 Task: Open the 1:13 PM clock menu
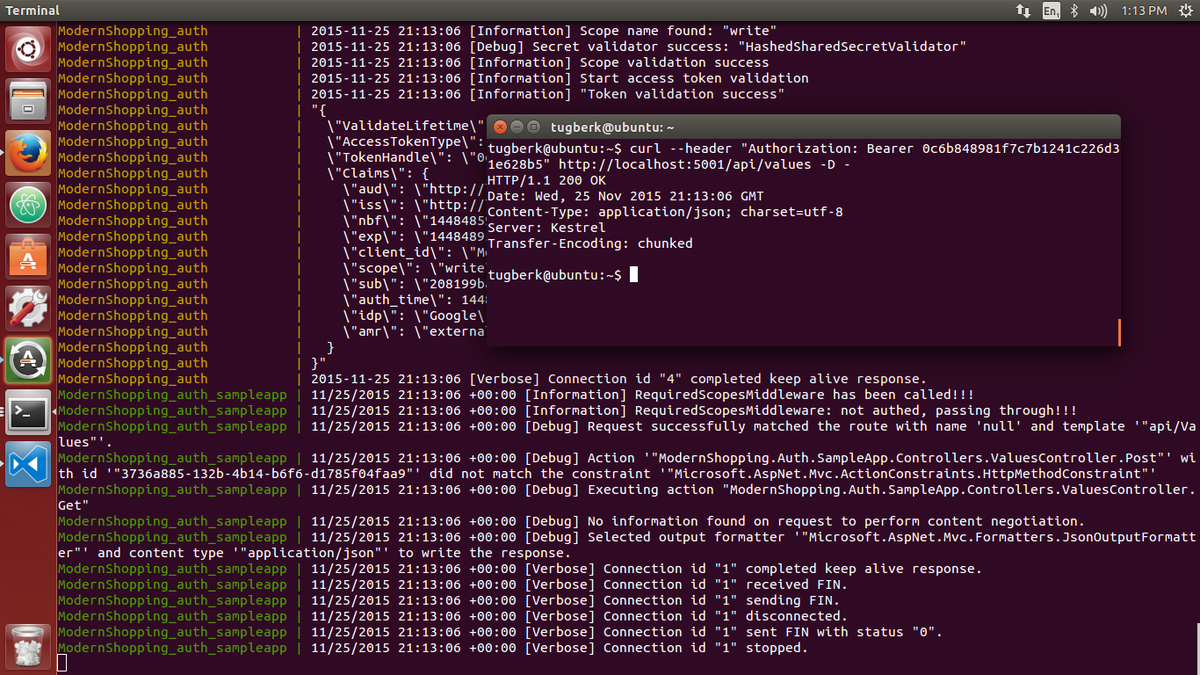[1142, 10]
